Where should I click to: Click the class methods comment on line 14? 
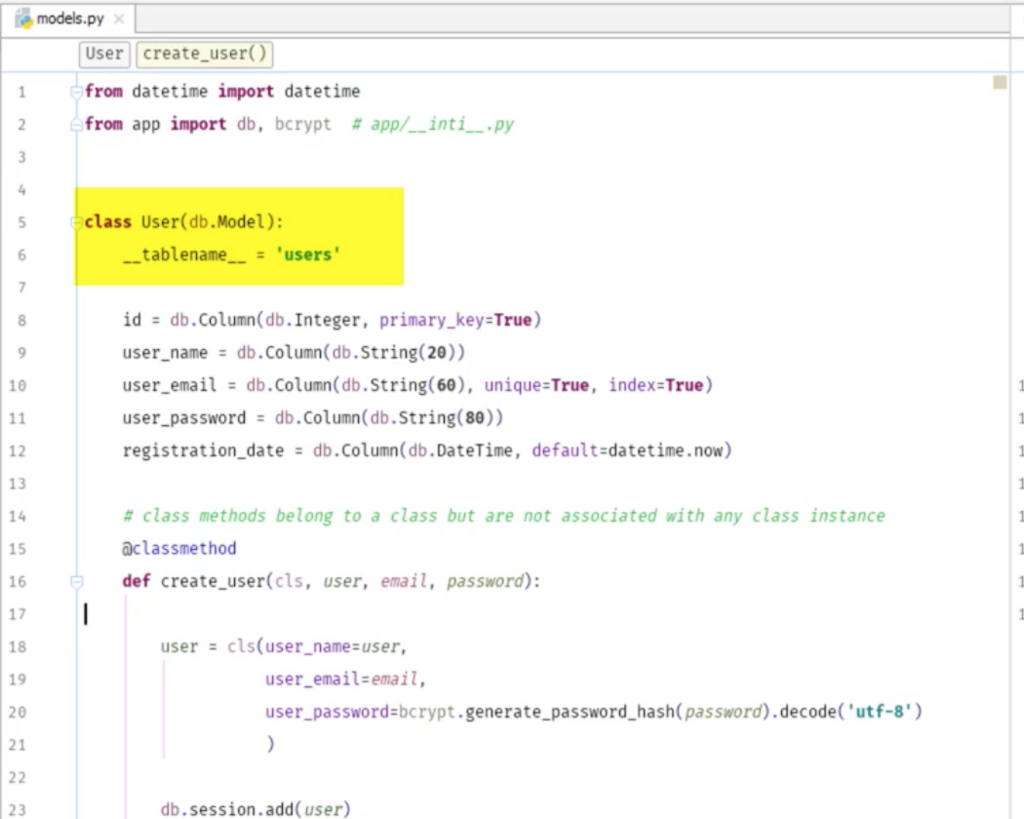(x=504, y=516)
